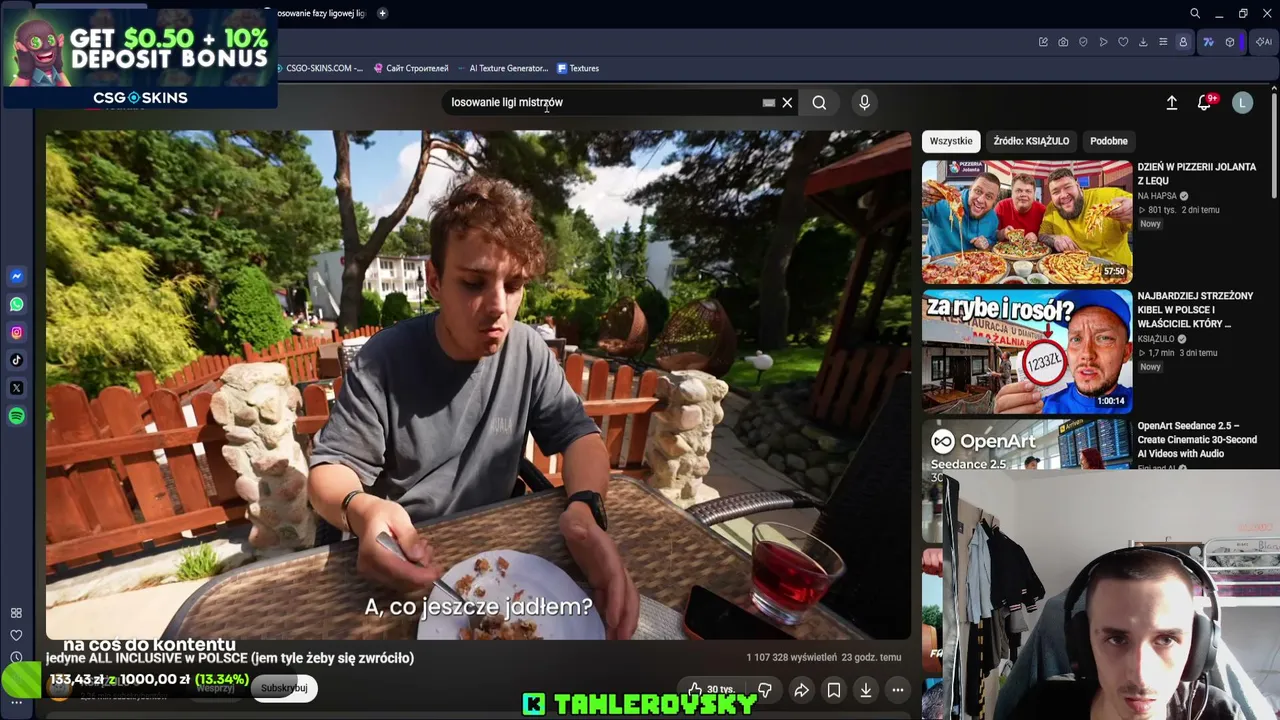
Task: Open more actions menu under video
Action: point(898,690)
